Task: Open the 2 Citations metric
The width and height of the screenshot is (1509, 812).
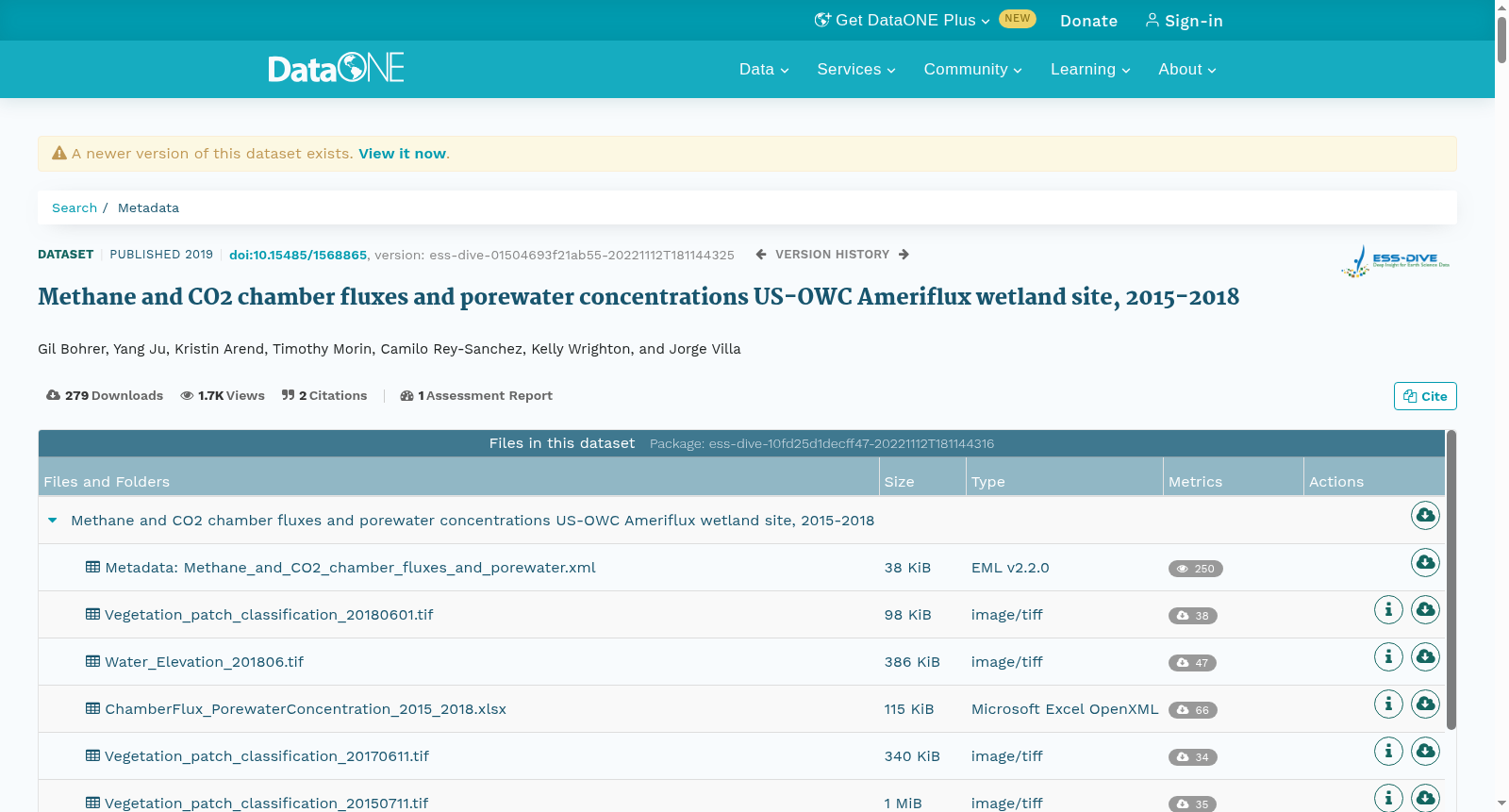Action: [324, 396]
